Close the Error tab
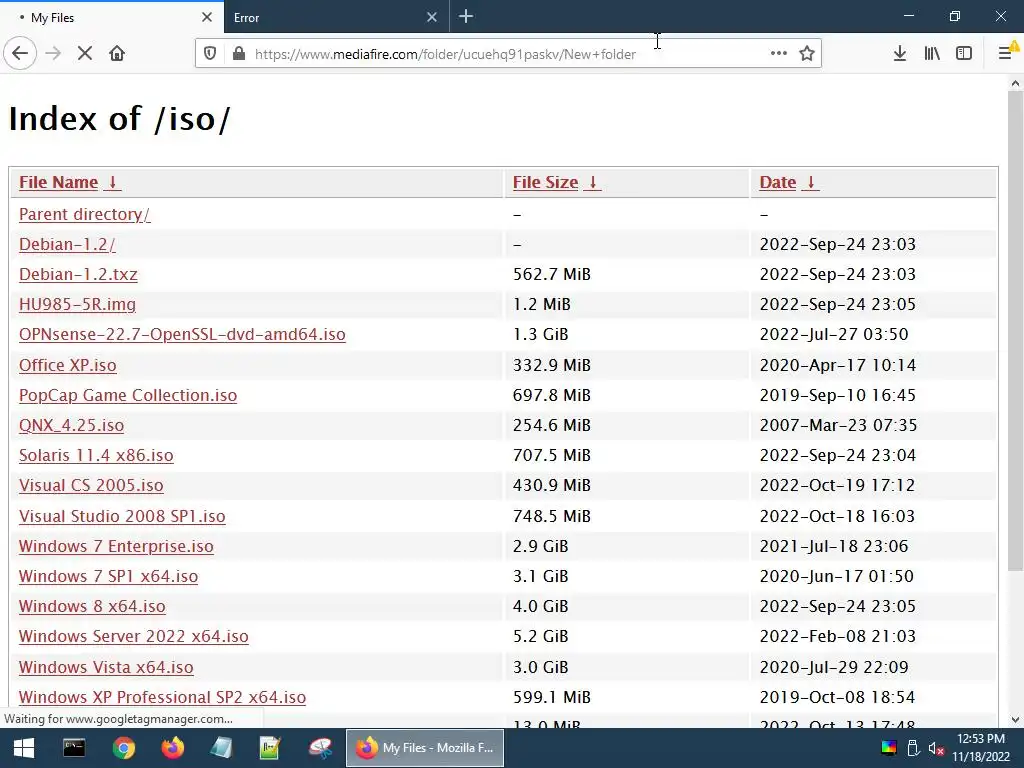The width and height of the screenshot is (1024, 768). click(x=432, y=17)
